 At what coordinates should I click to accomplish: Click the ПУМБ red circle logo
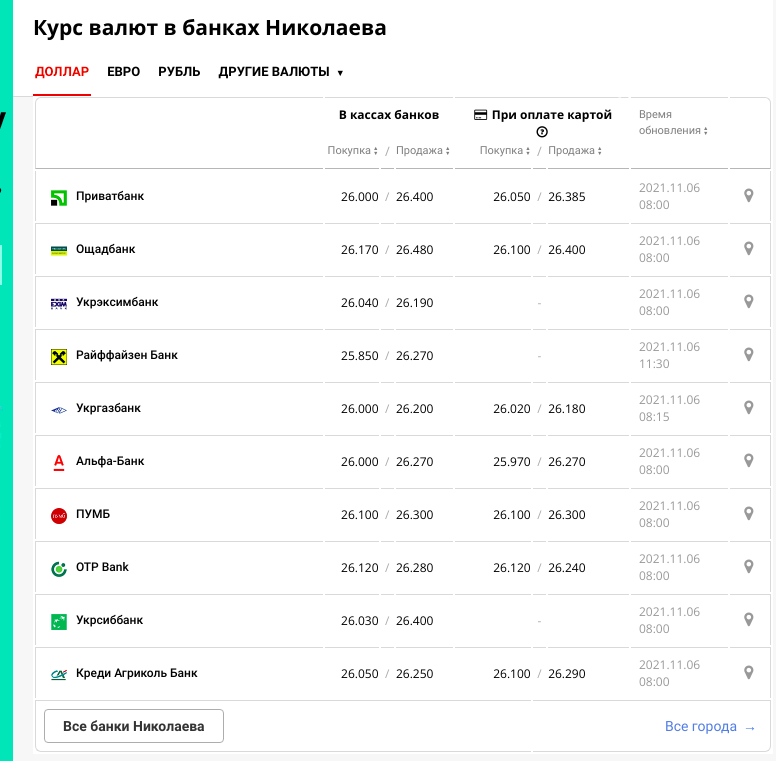(59, 516)
